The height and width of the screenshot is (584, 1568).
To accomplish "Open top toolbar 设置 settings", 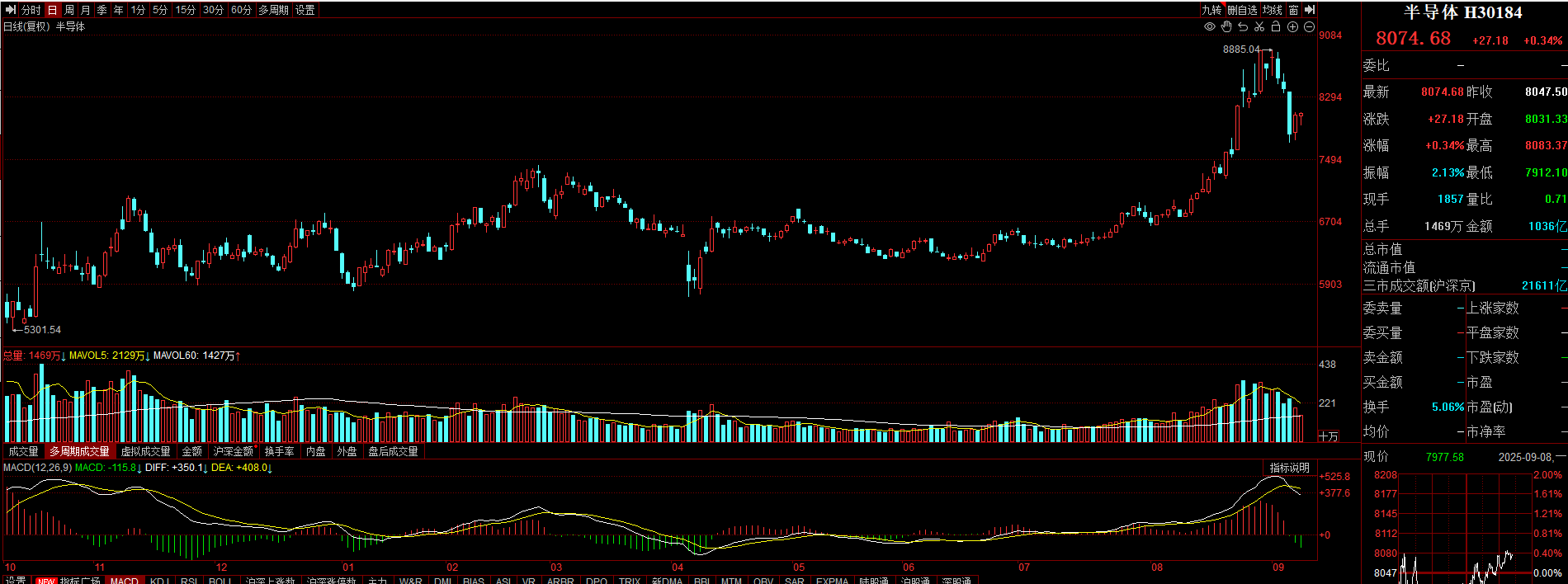I will coord(305,10).
